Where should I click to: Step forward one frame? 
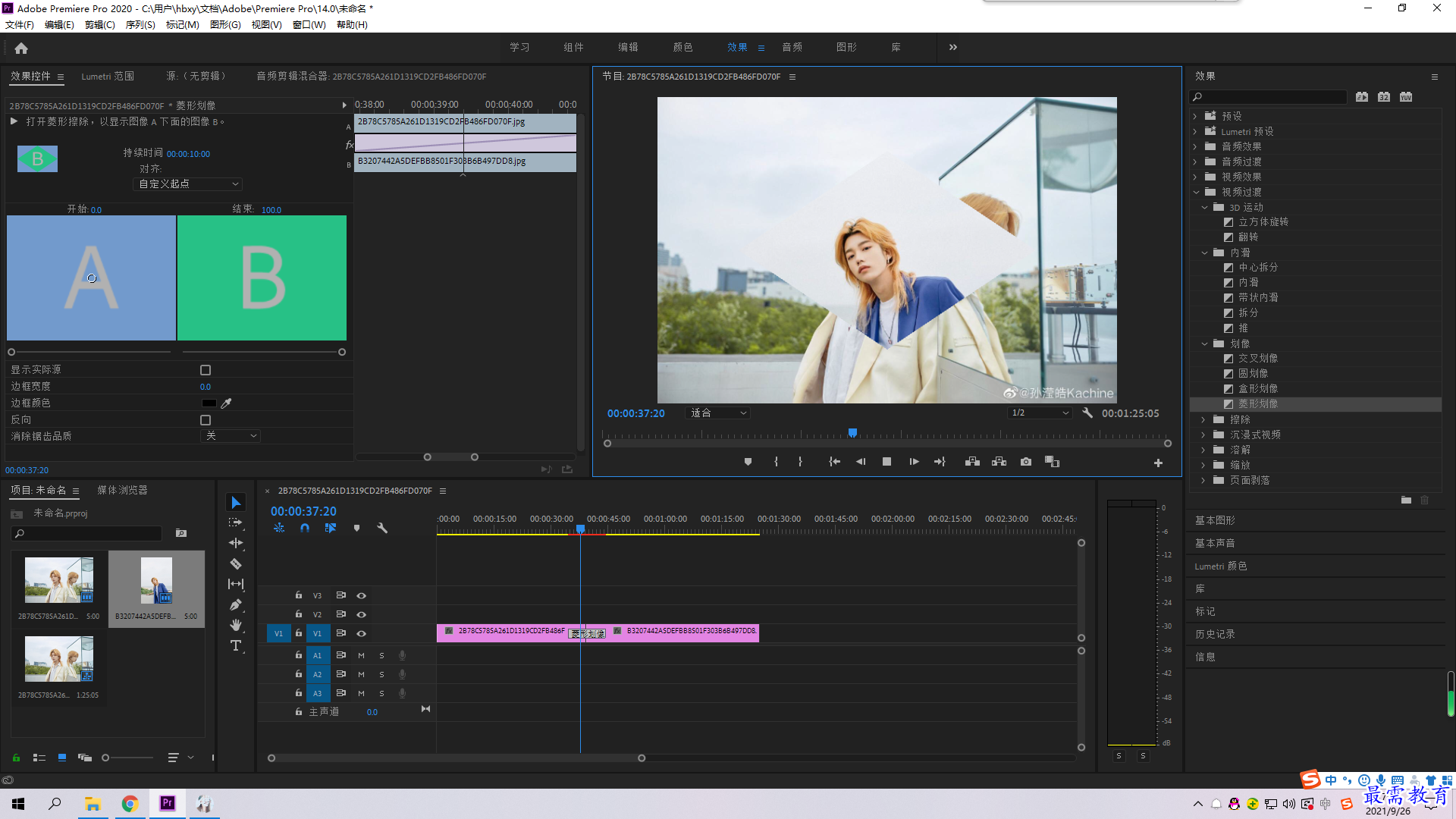coord(914,462)
